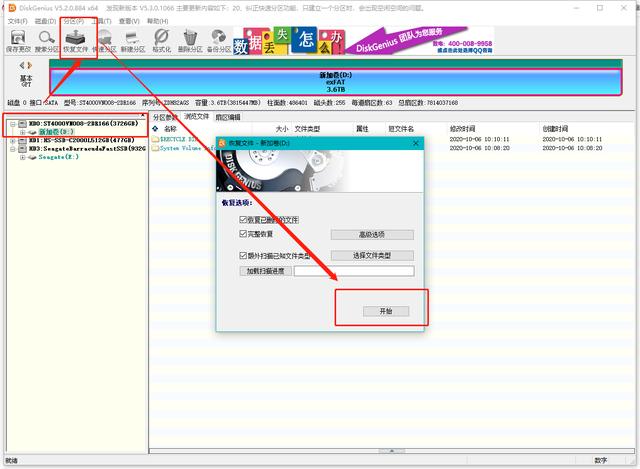The image size is (640, 469).
Task: Choose the 新建分区 new partition icon
Action: point(133,38)
